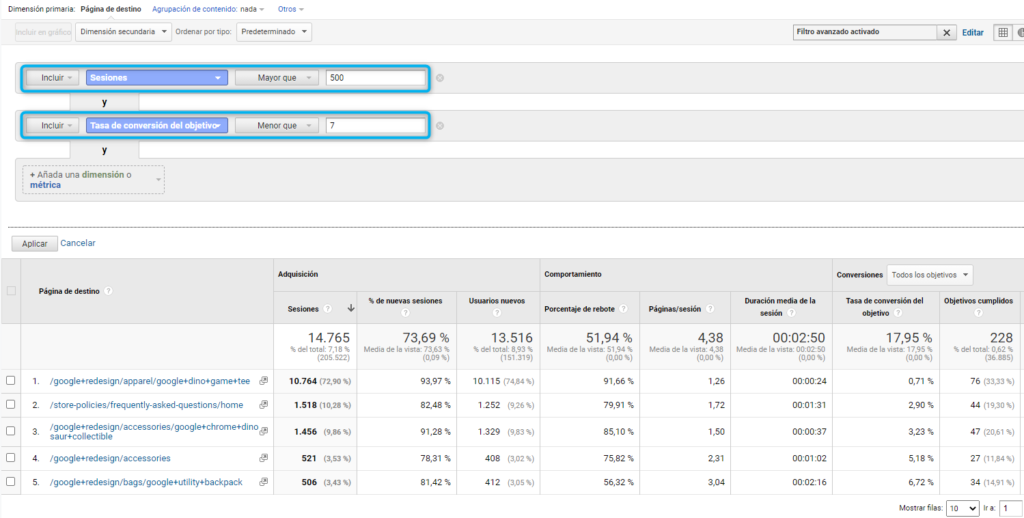
Task: Open help icon next to Página de destino
Action: click(108, 291)
